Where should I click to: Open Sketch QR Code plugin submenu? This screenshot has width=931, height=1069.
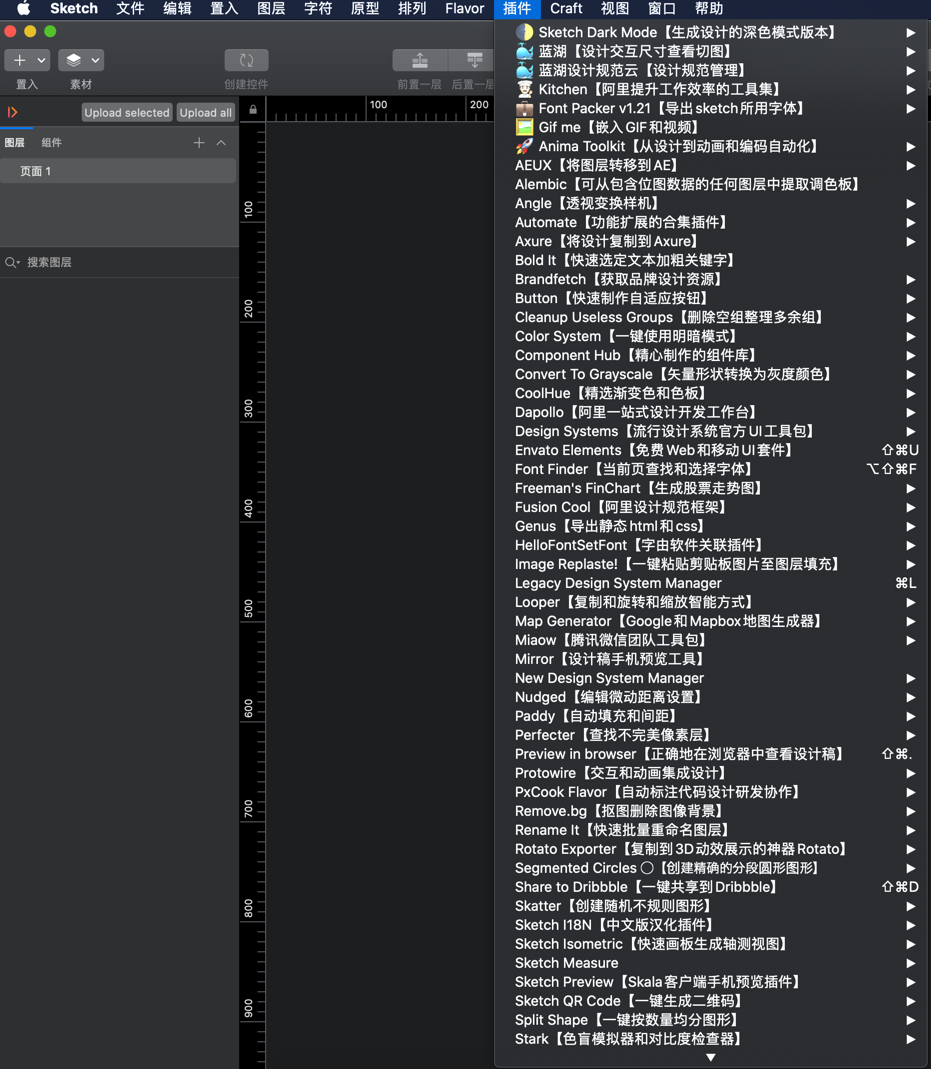click(x=712, y=1001)
